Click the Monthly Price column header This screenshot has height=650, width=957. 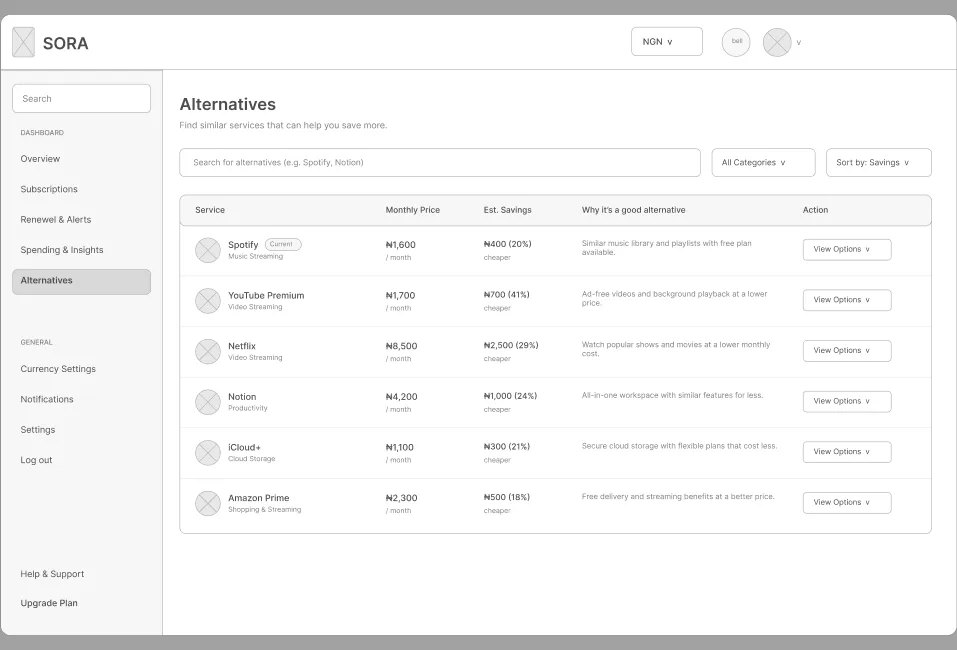pyautogui.click(x=413, y=210)
